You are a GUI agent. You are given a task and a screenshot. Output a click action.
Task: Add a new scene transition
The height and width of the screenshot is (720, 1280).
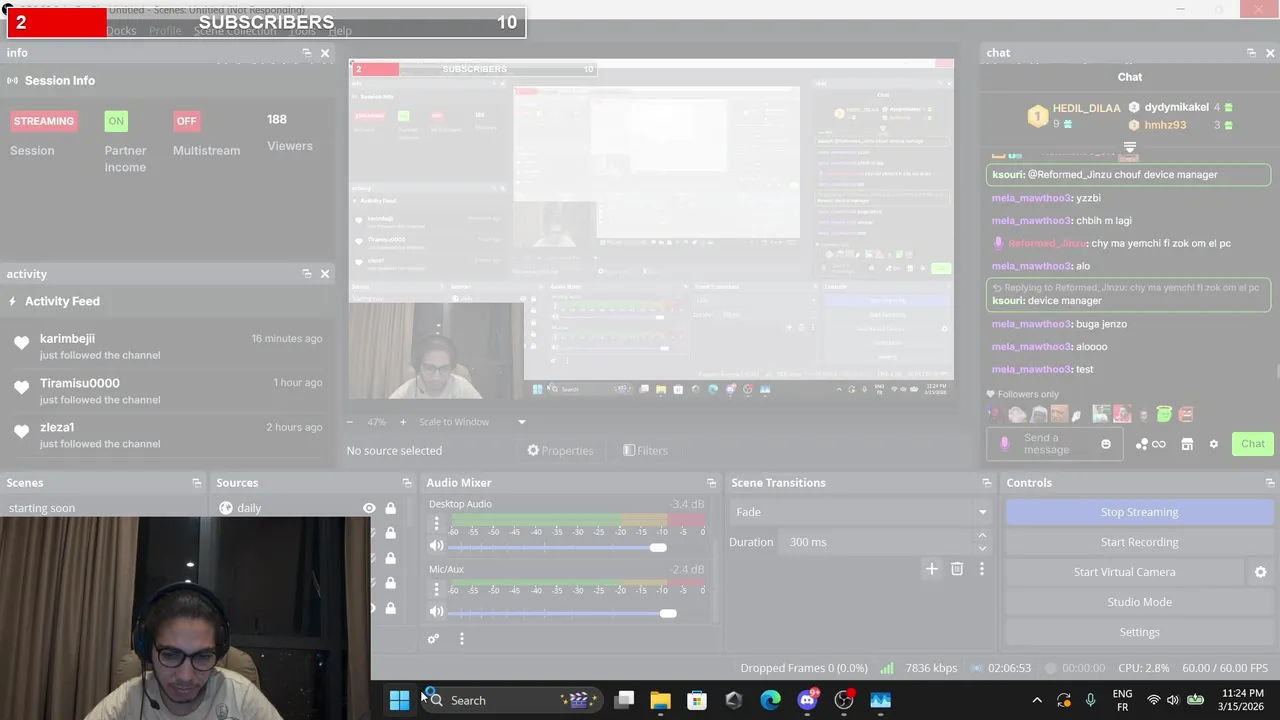coord(931,569)
